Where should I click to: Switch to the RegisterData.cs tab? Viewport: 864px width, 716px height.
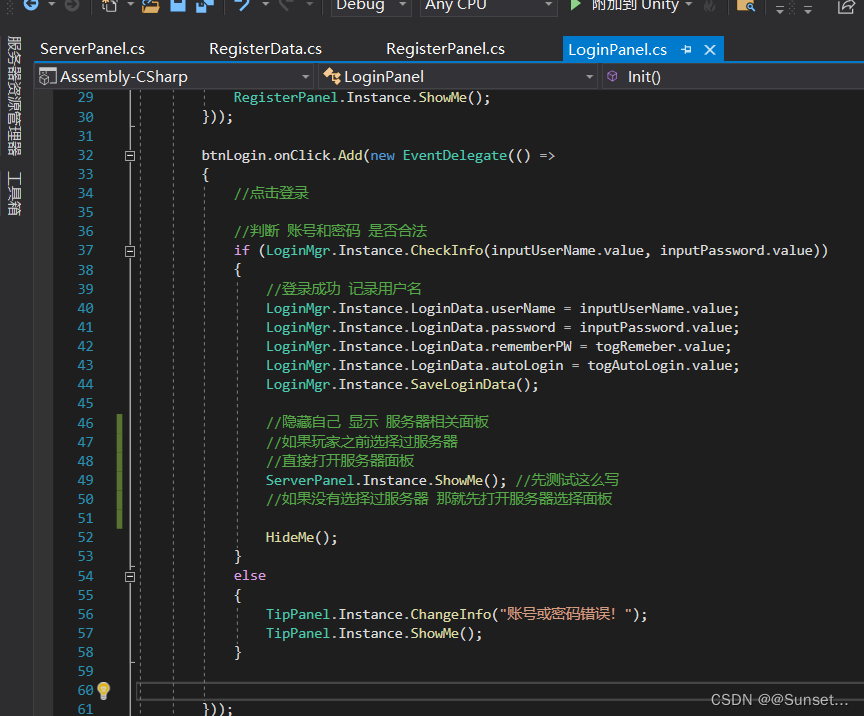click(266, 49)
